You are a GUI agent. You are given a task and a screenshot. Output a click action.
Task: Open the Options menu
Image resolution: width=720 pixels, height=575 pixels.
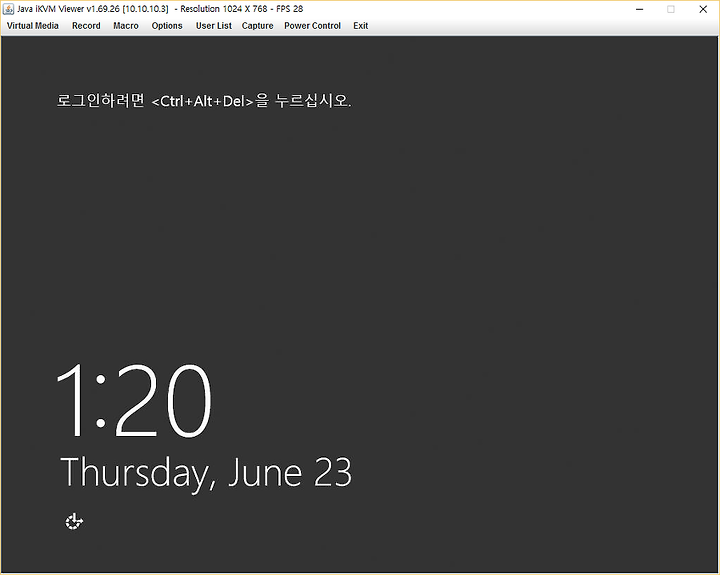167,26
